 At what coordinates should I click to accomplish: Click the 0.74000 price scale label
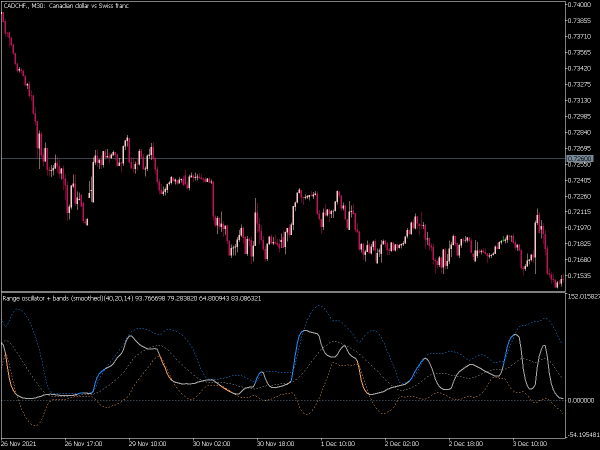tap(580, 5)
